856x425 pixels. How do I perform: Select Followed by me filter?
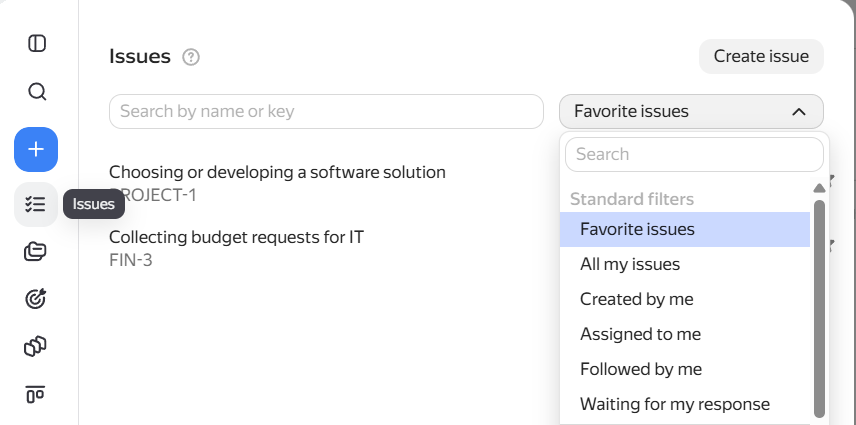click(685, 369)
